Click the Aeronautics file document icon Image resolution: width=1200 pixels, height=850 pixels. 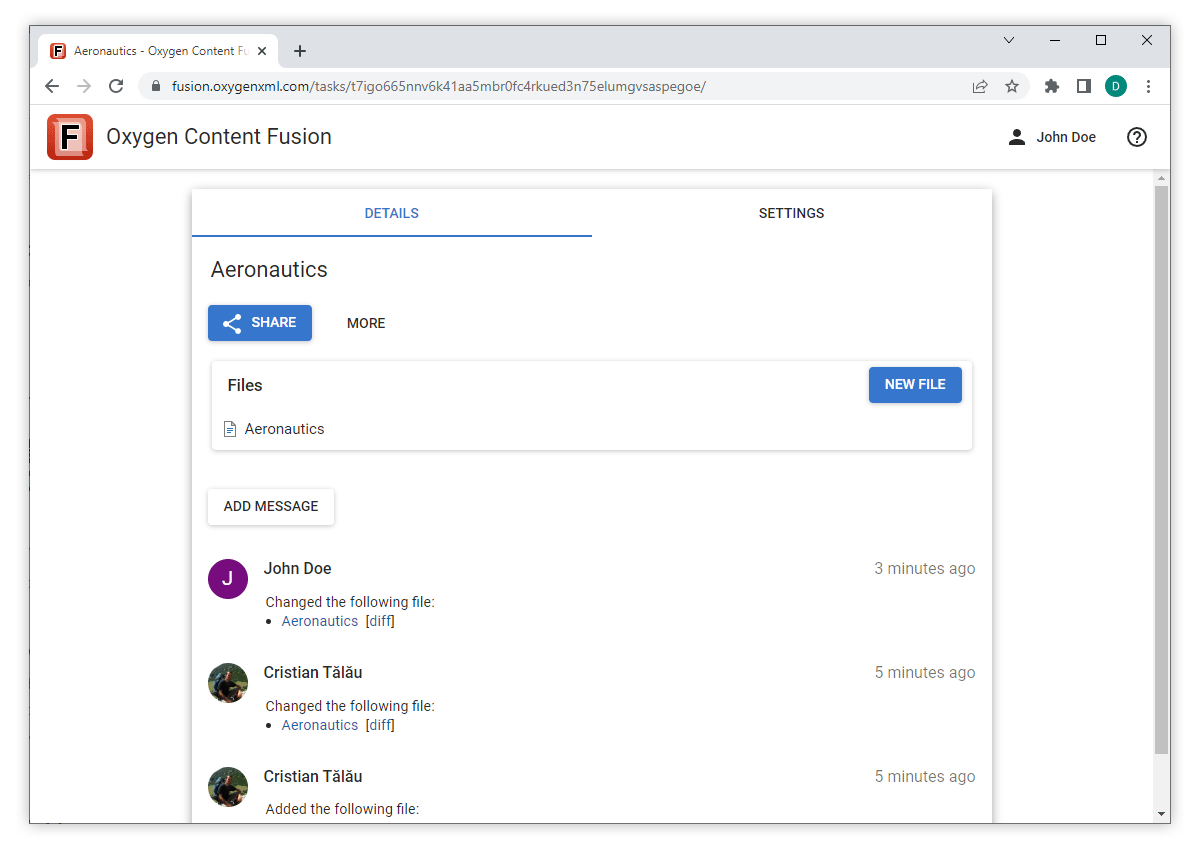[230, 429]
